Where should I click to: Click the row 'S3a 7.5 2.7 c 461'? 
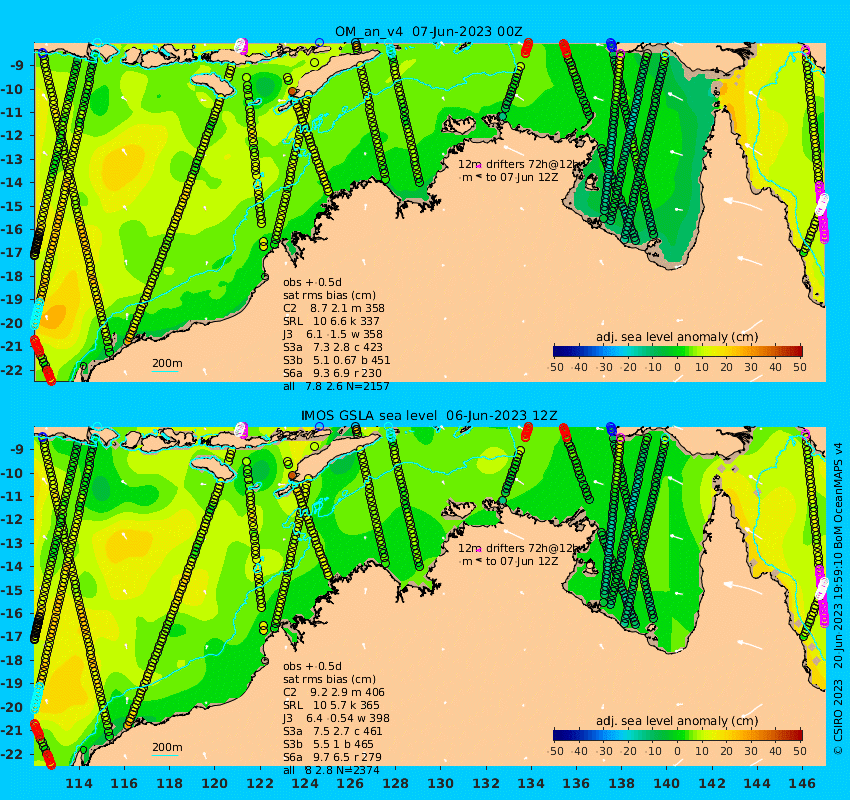pos(332,731)
